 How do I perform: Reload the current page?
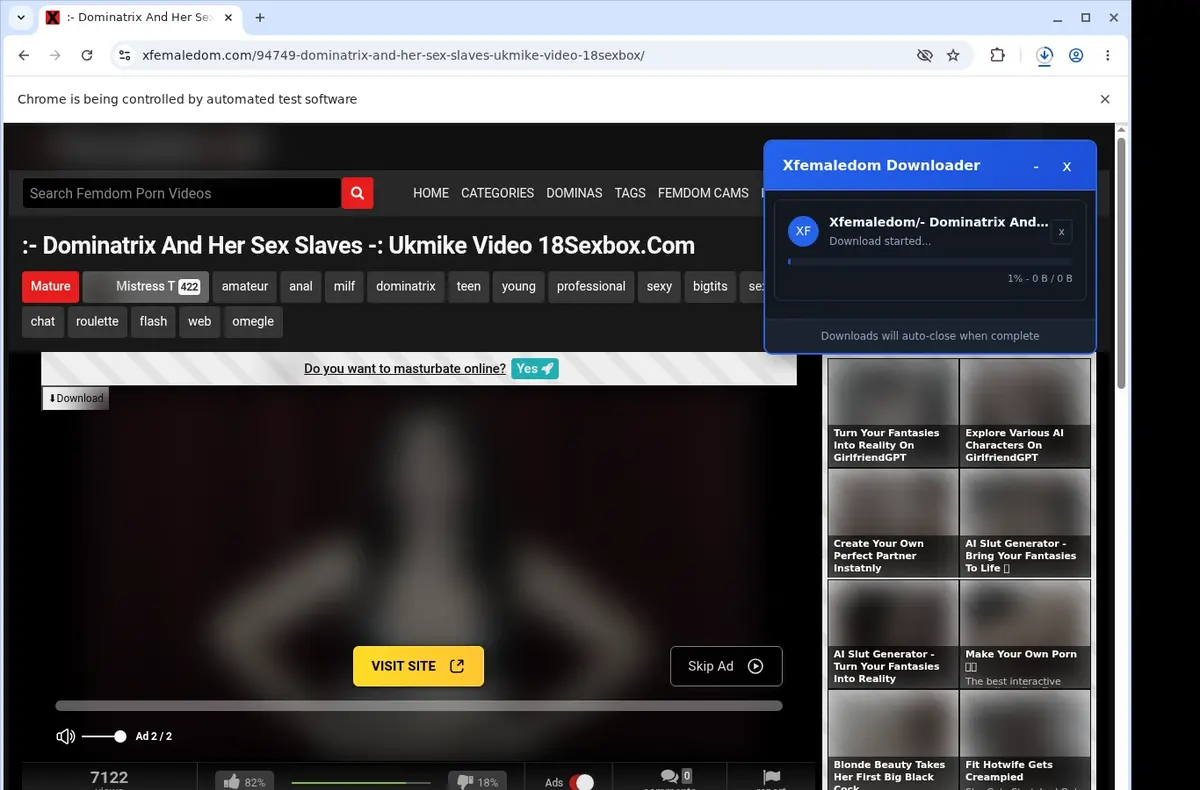pos(87,55)
